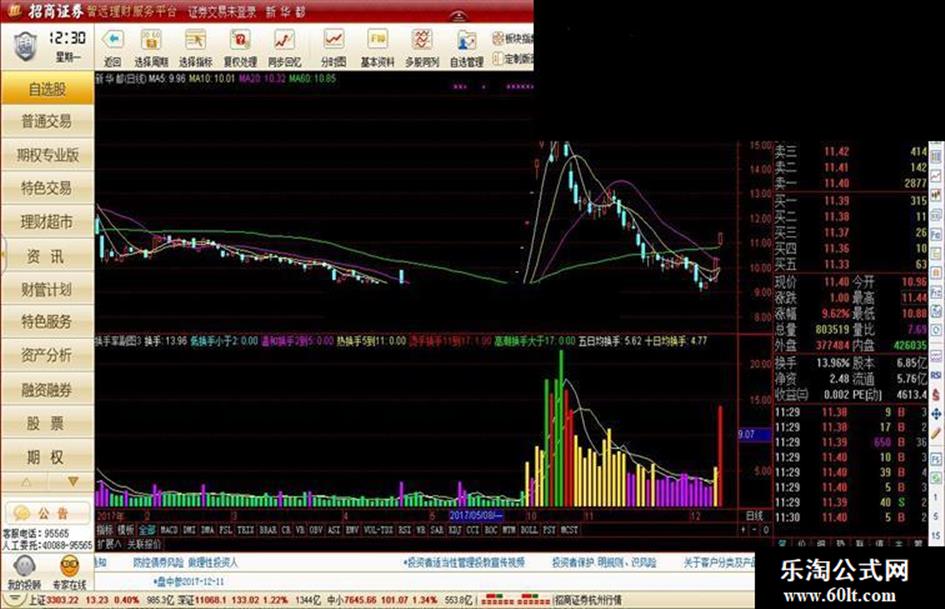Select the BOLL indicator tab
This screenshot has height=609, width=945.
click(529, 530)
